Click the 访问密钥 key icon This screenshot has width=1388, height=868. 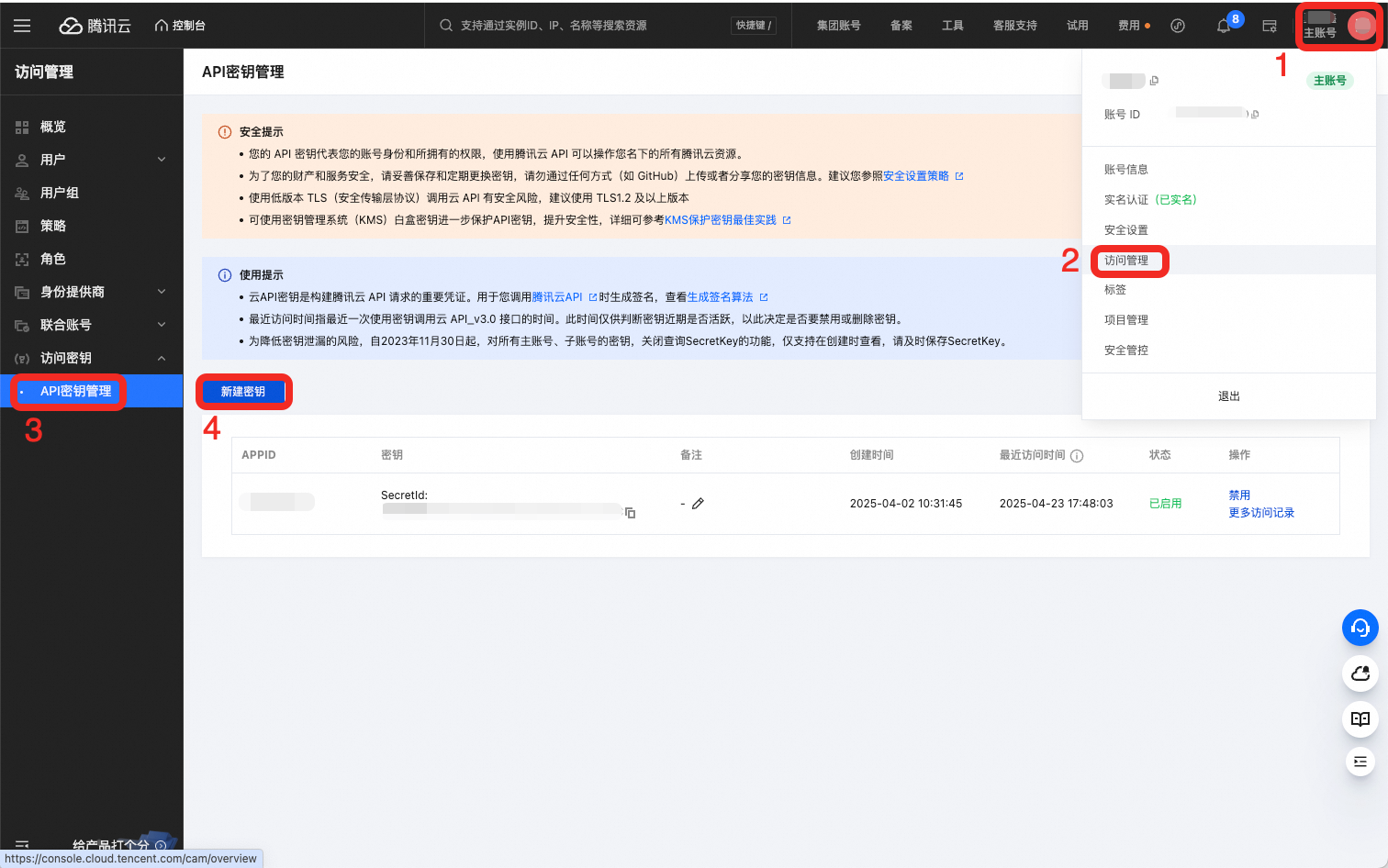(x=22, y=358)
